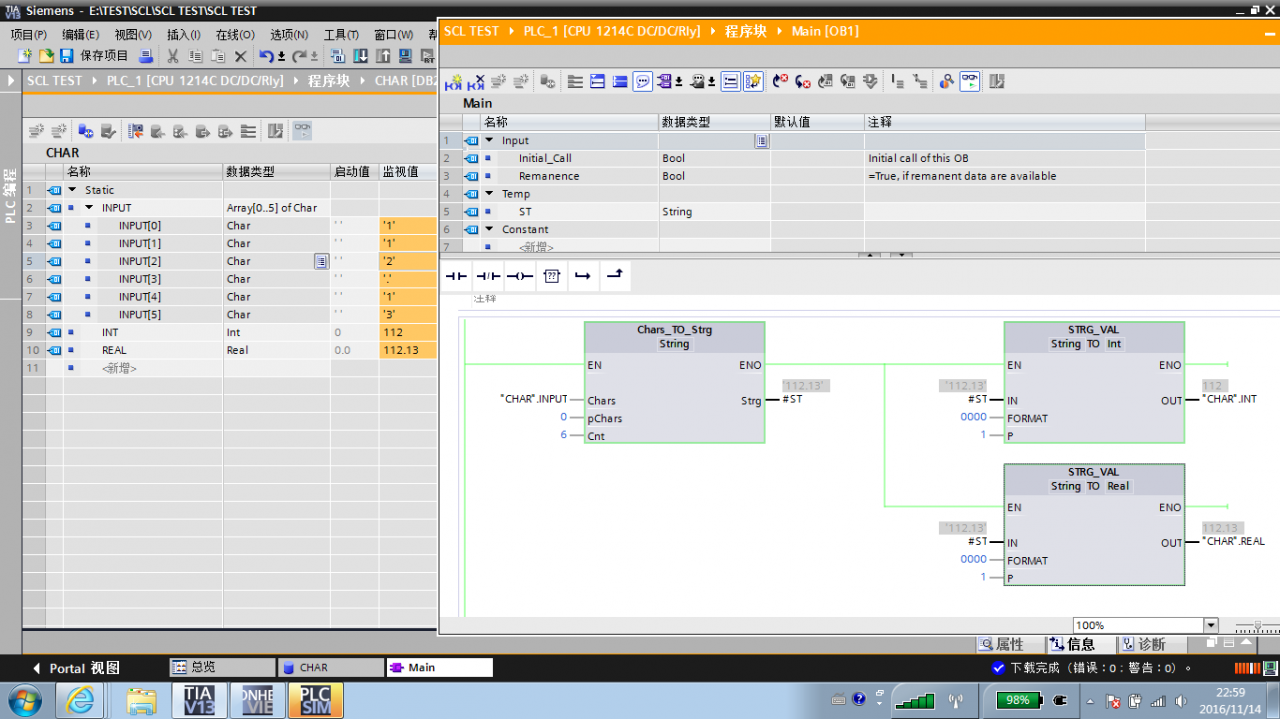Open the 在线(O) menu
This screenshot has width=1280, height=719.
(235, 34)
